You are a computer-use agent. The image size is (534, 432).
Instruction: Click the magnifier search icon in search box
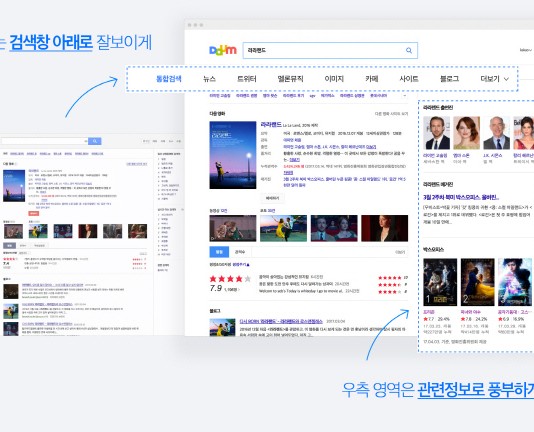[x=409, y=50]
